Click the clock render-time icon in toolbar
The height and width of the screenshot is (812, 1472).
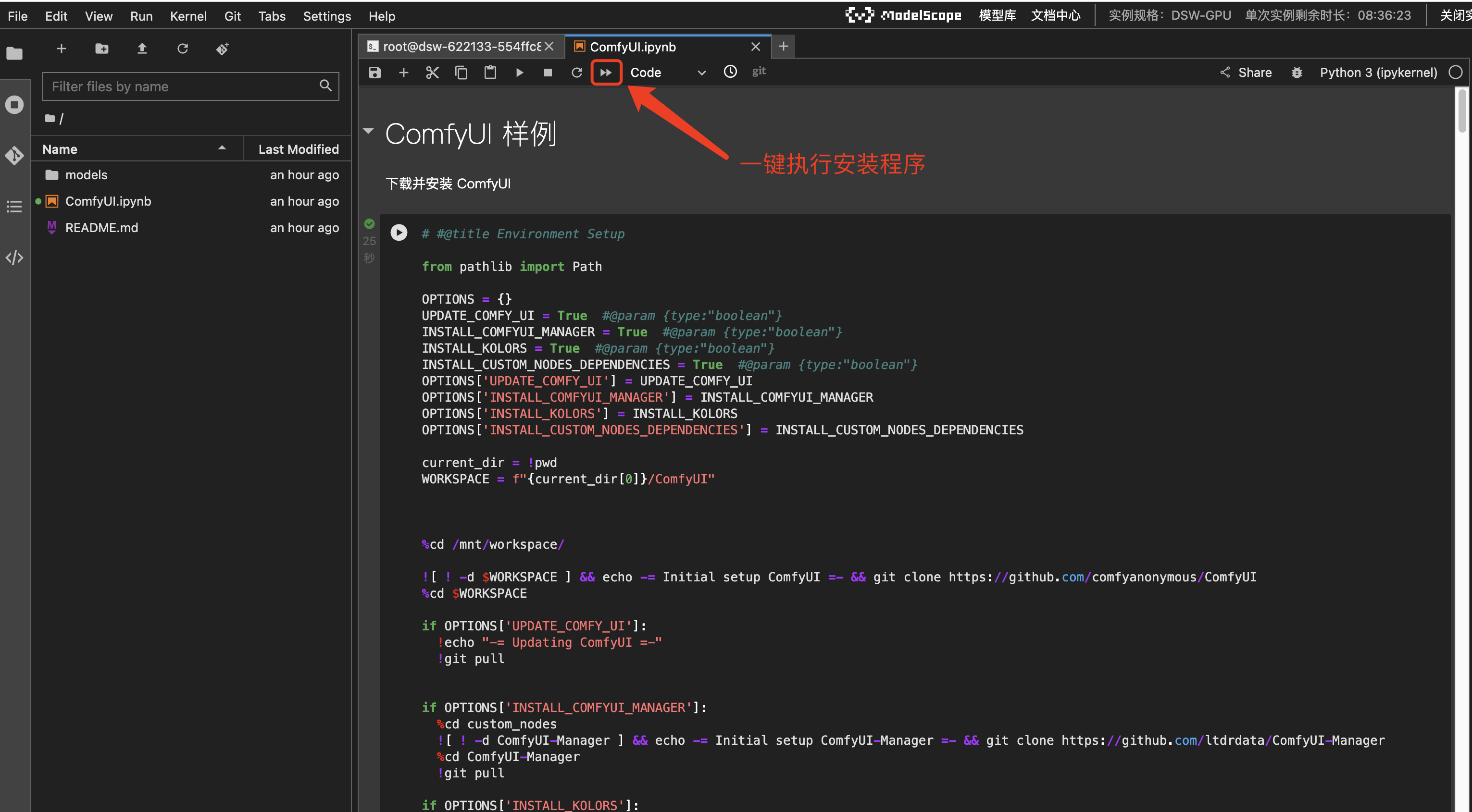click(730, 72)
